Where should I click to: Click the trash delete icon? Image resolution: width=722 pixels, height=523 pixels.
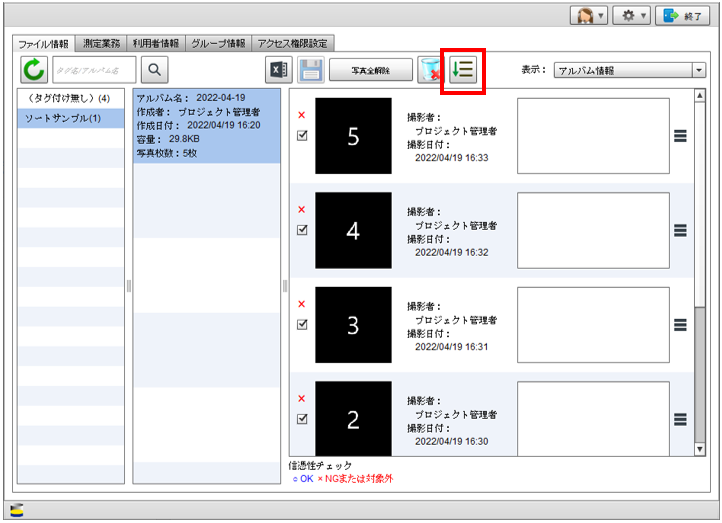(430, 70)
